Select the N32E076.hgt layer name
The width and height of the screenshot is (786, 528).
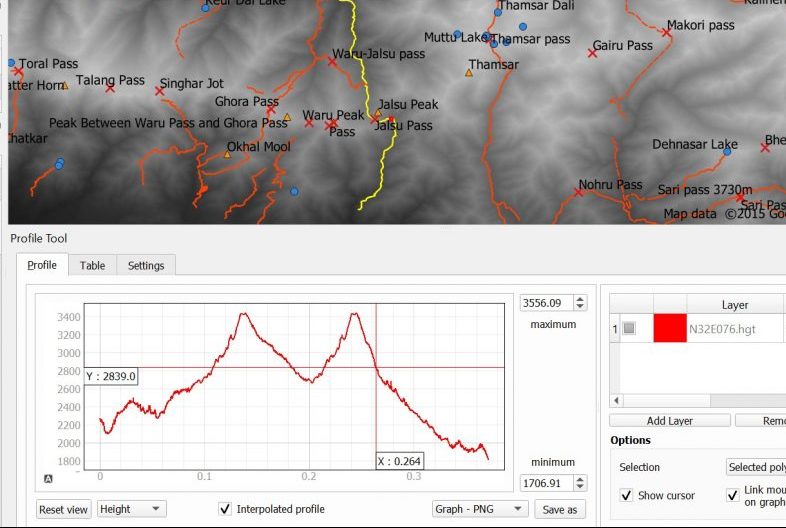[x=722, y=329]
